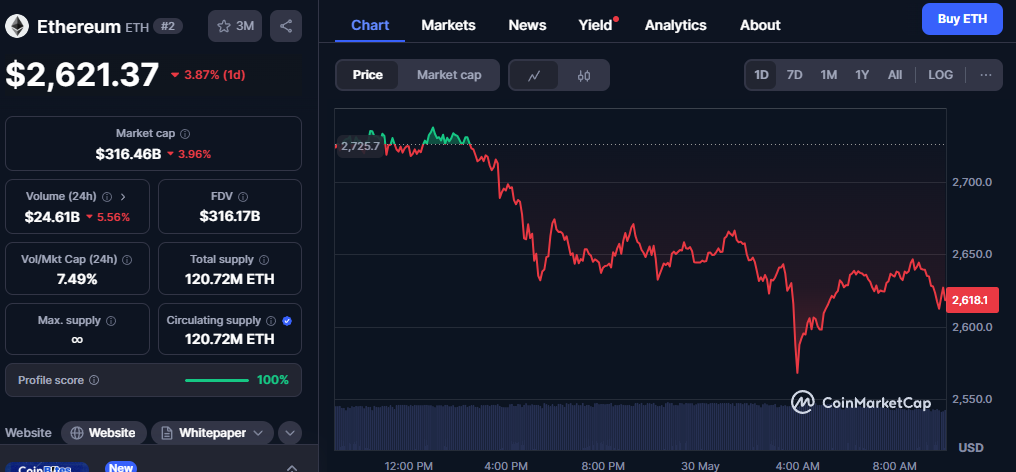Show Circulating supply info icon
The image size is (1016, 472).
(271, 320)
